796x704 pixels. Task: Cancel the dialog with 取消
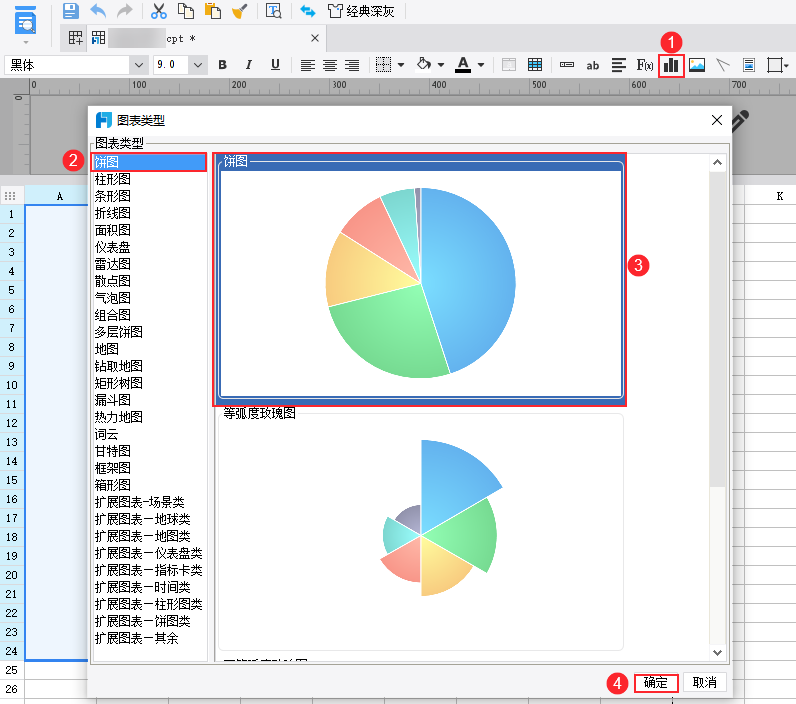[705, 683]
